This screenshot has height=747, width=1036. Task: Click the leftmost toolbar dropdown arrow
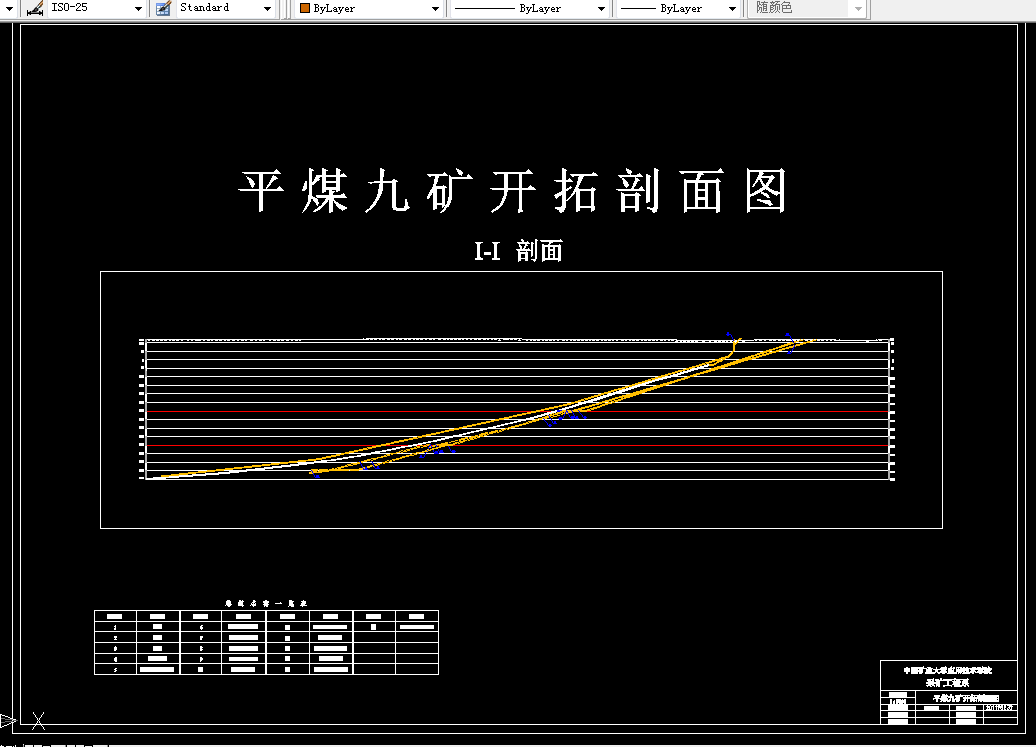pyautogui.click(x=9, y=9)
